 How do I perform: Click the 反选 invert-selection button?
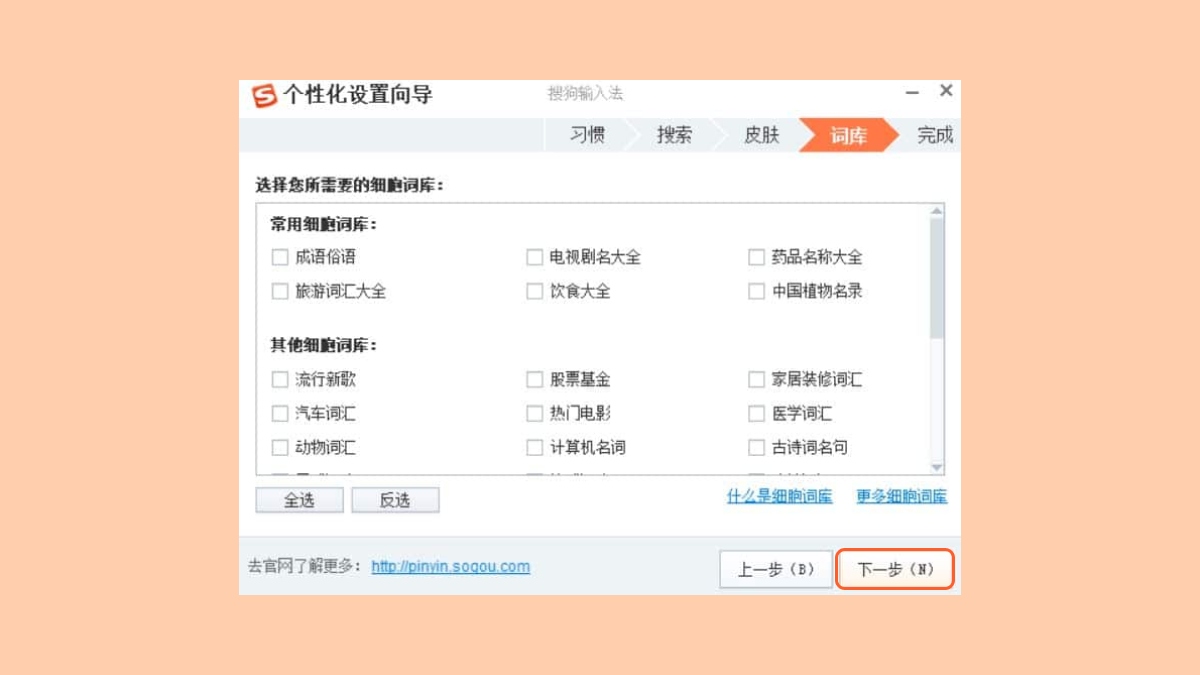point(396,499)
